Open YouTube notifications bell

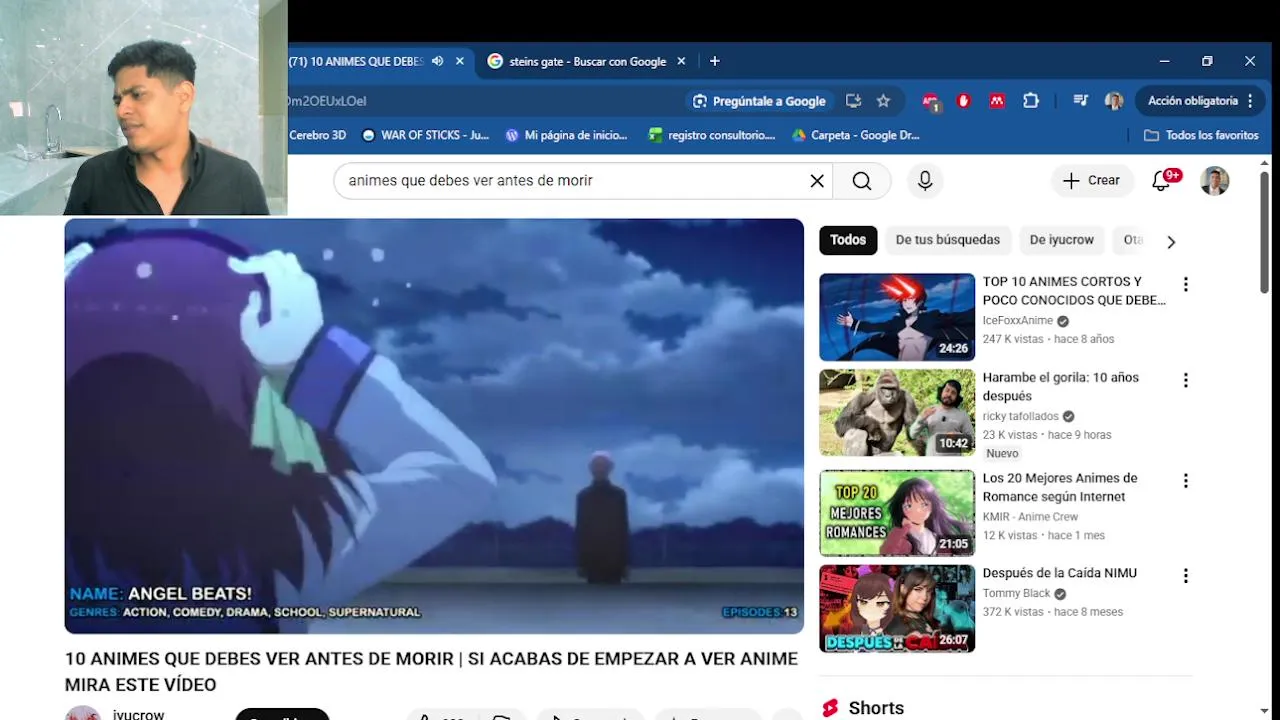pyautogui.click(x=1162, y=180)
